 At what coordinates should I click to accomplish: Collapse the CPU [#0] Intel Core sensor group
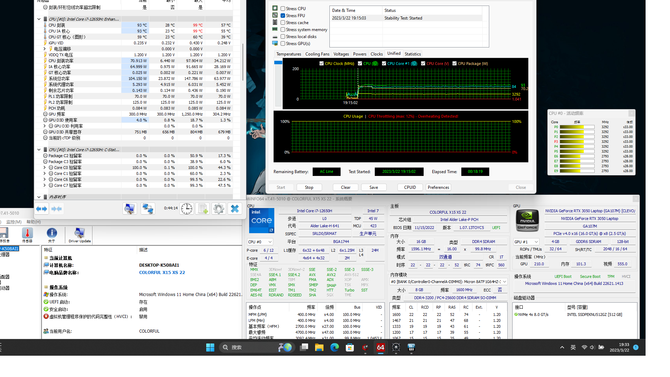[39, 19]
